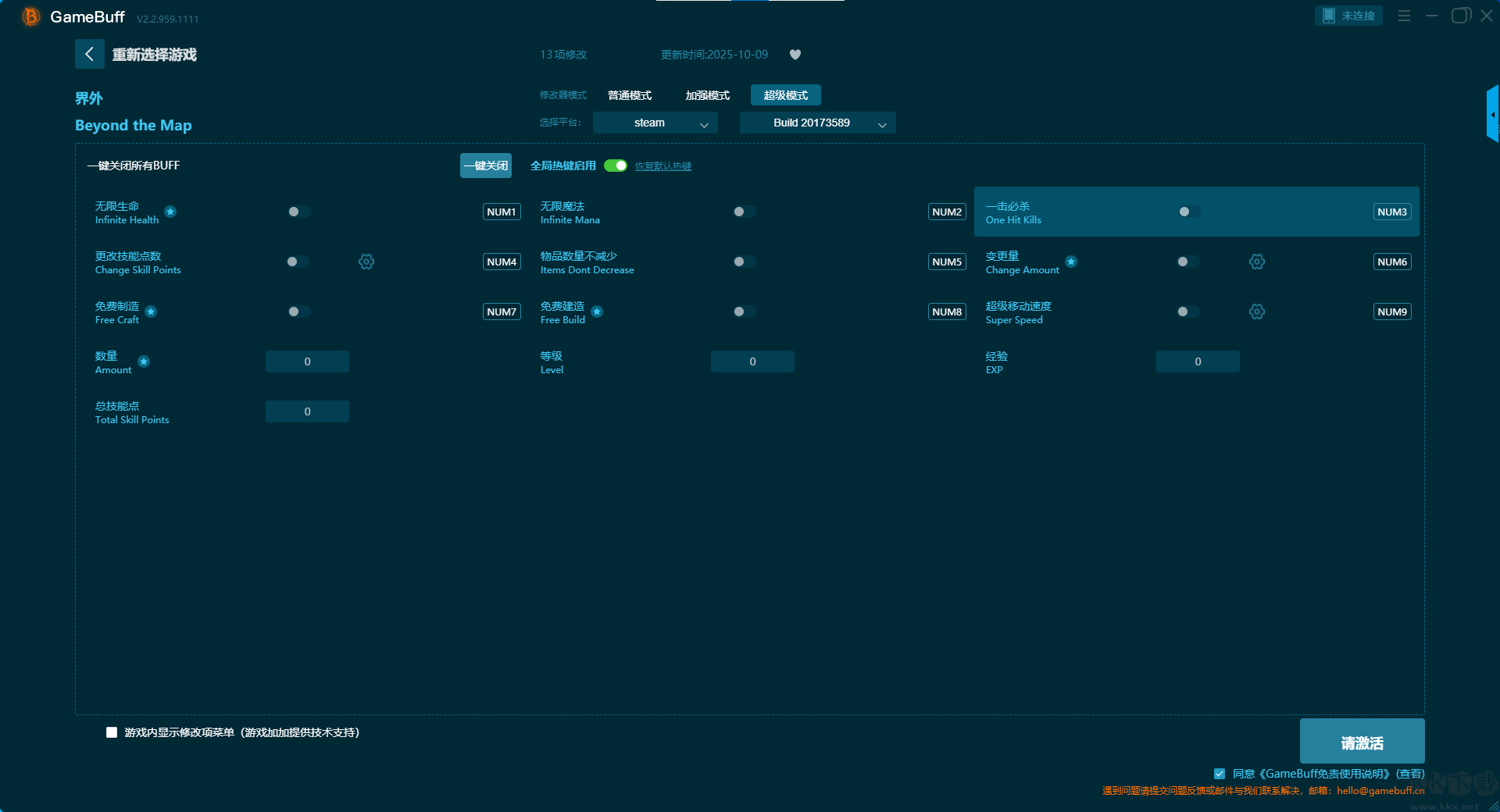
Task: Click the 一键关闭 close-all button
Action: pyautogui.click(x=485, y=166)
